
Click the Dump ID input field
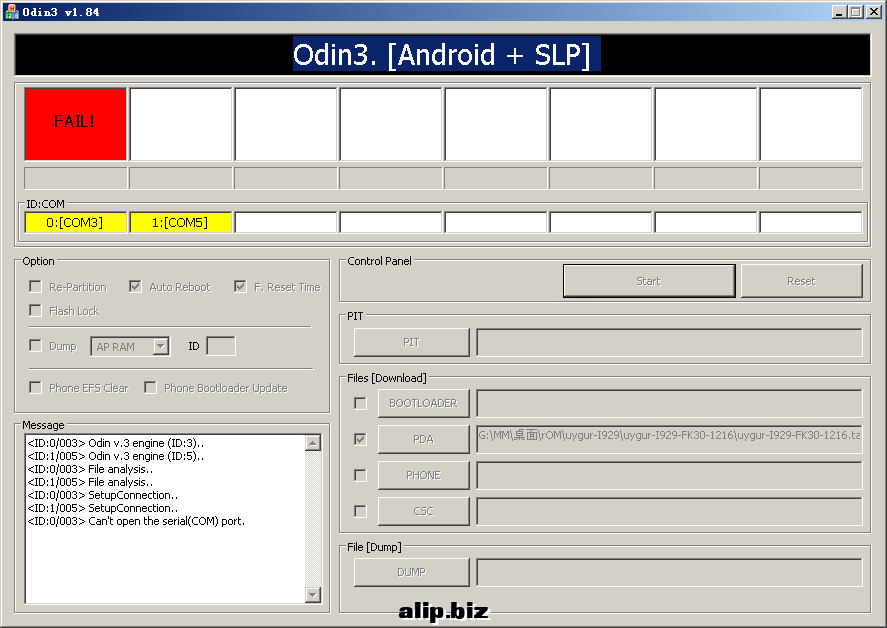pyautogui.click(x=221, y=346)
